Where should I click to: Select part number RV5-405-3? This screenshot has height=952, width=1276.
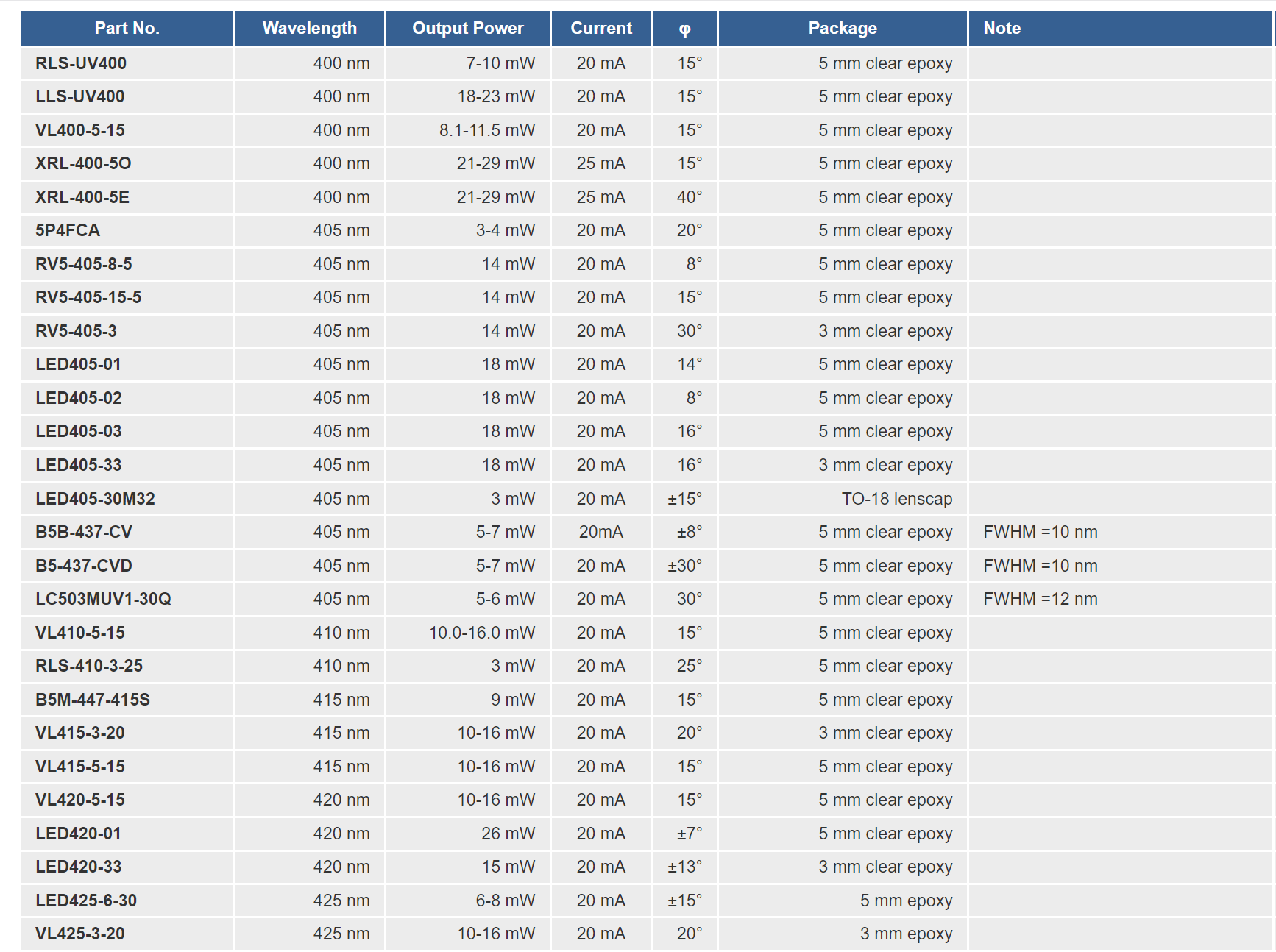pos(76,331)
